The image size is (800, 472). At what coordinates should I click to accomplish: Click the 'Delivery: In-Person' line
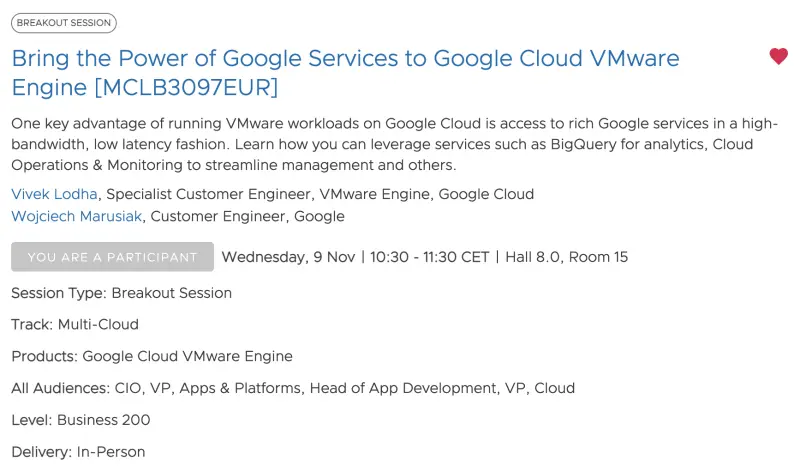78,452
